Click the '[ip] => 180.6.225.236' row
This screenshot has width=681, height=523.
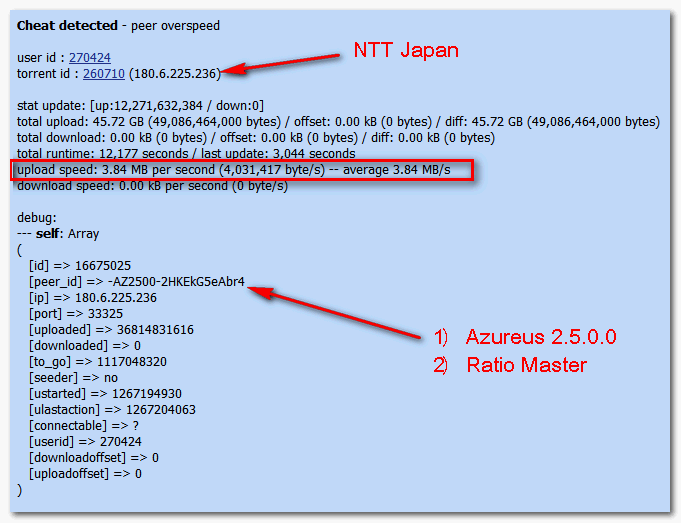[93, 298]
